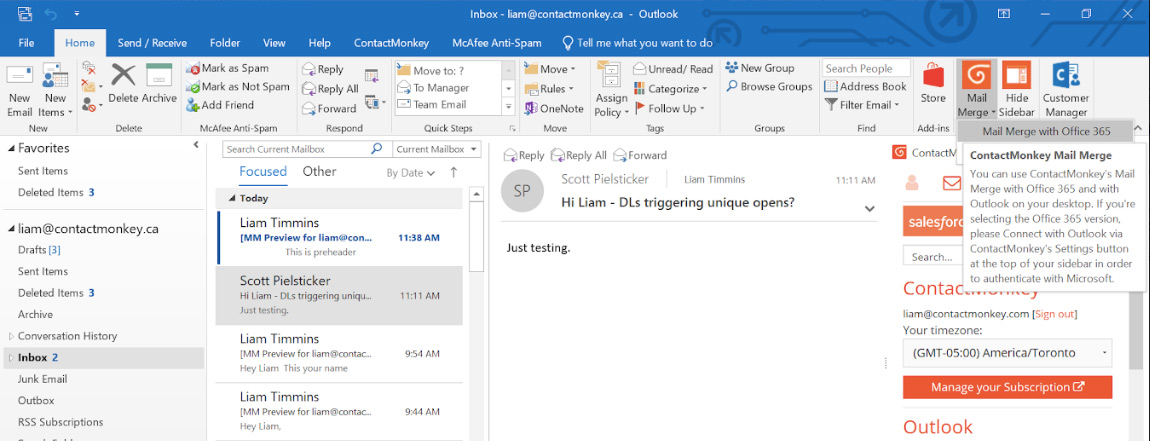Screen dimensions: 1150x441
Task: Open Customer Manager
Action: [1066, 90]
